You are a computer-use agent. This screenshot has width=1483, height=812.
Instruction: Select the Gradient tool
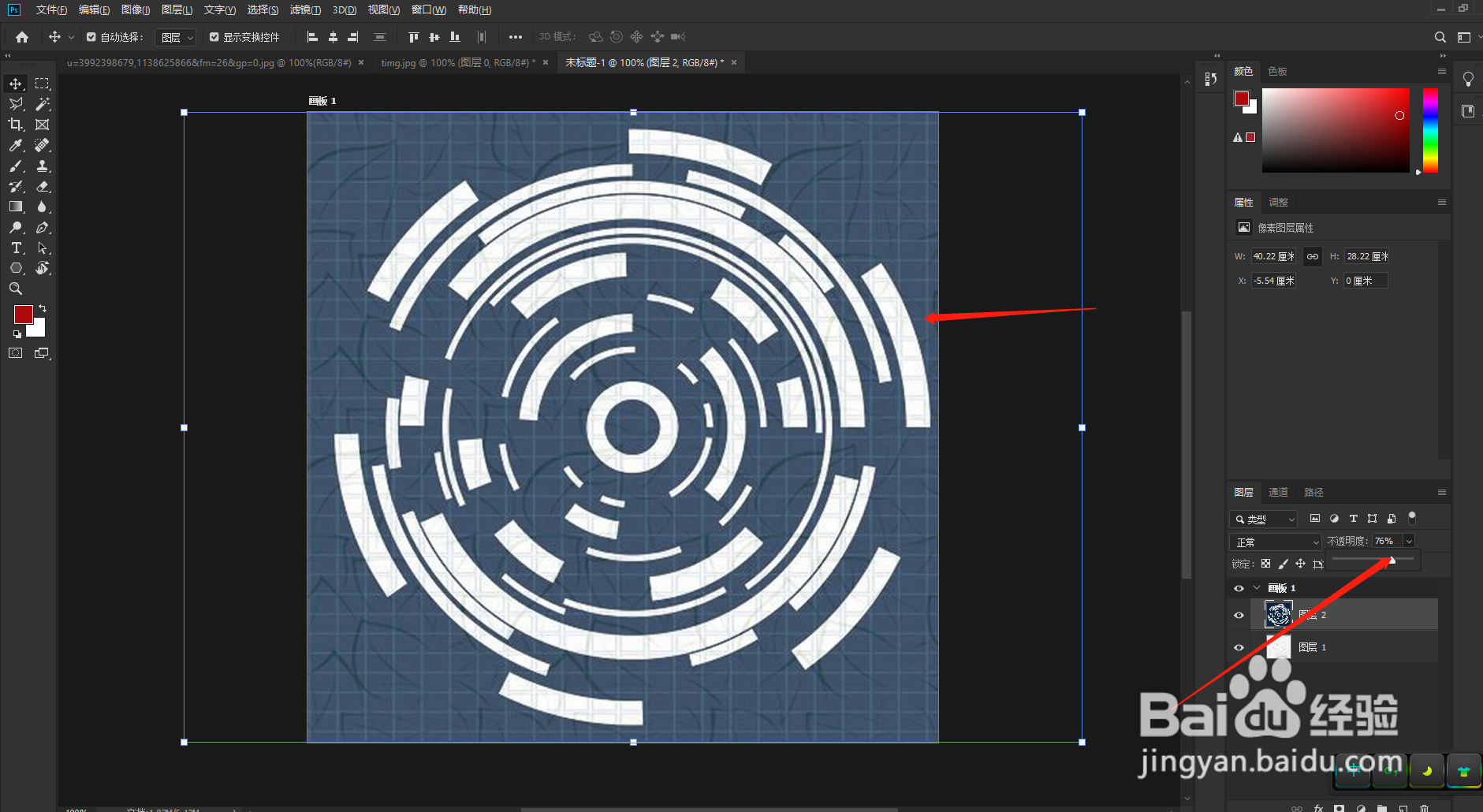(x=16, y=207)
